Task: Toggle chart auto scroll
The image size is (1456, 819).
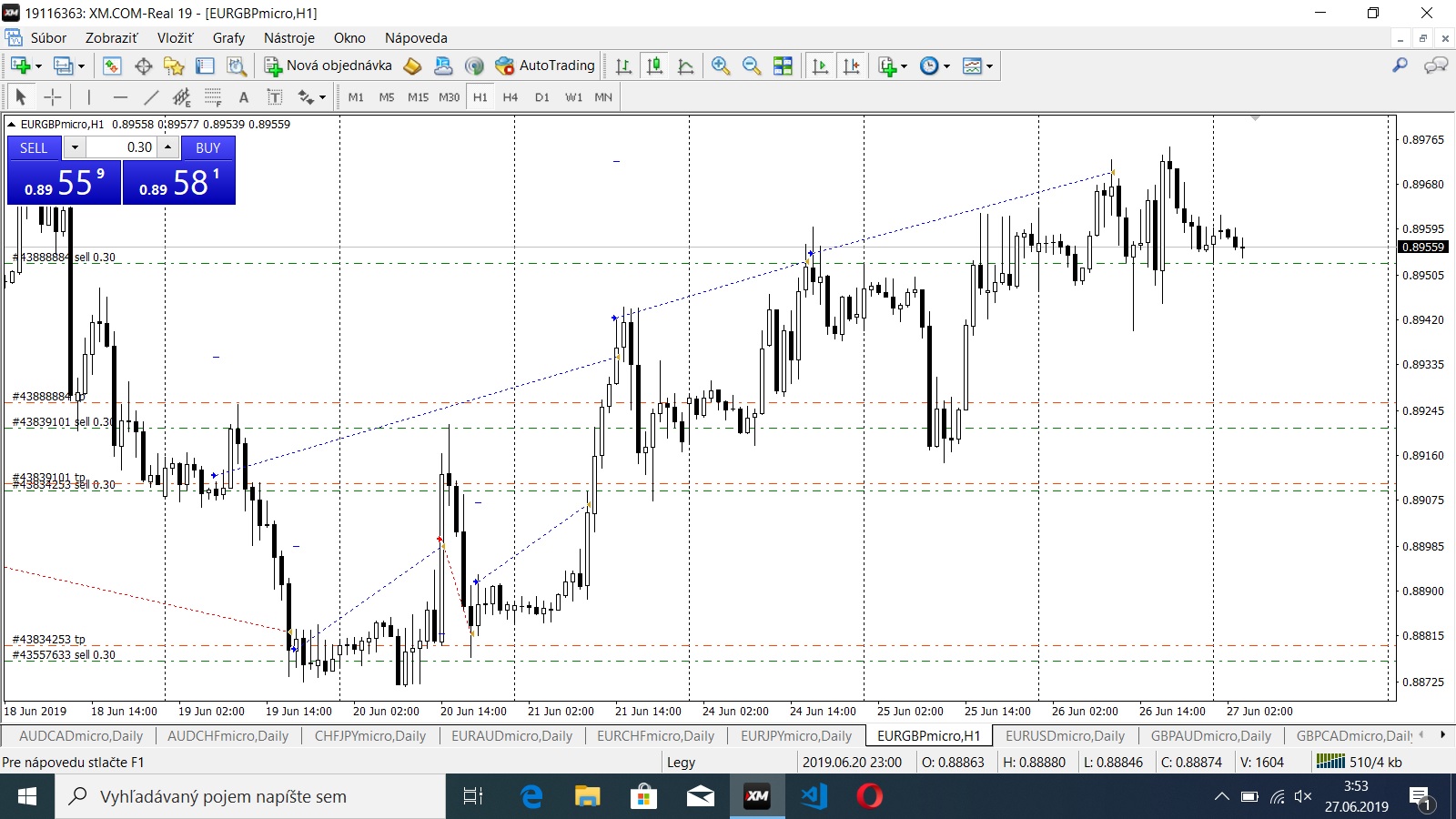Action: click(x=820, y=66)
